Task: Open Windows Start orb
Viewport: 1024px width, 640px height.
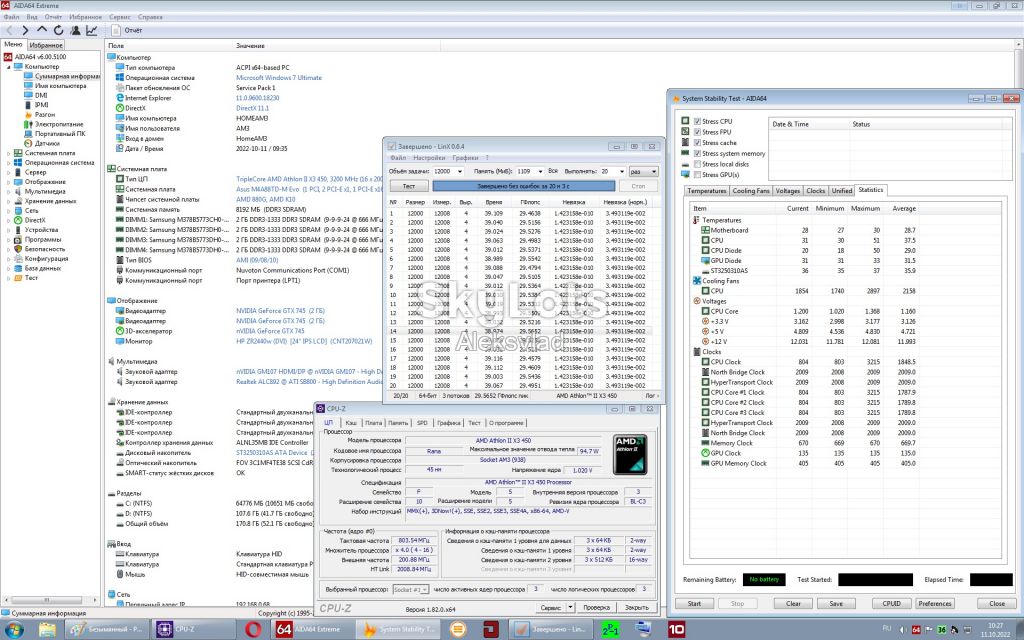Action: click(14, 630)
